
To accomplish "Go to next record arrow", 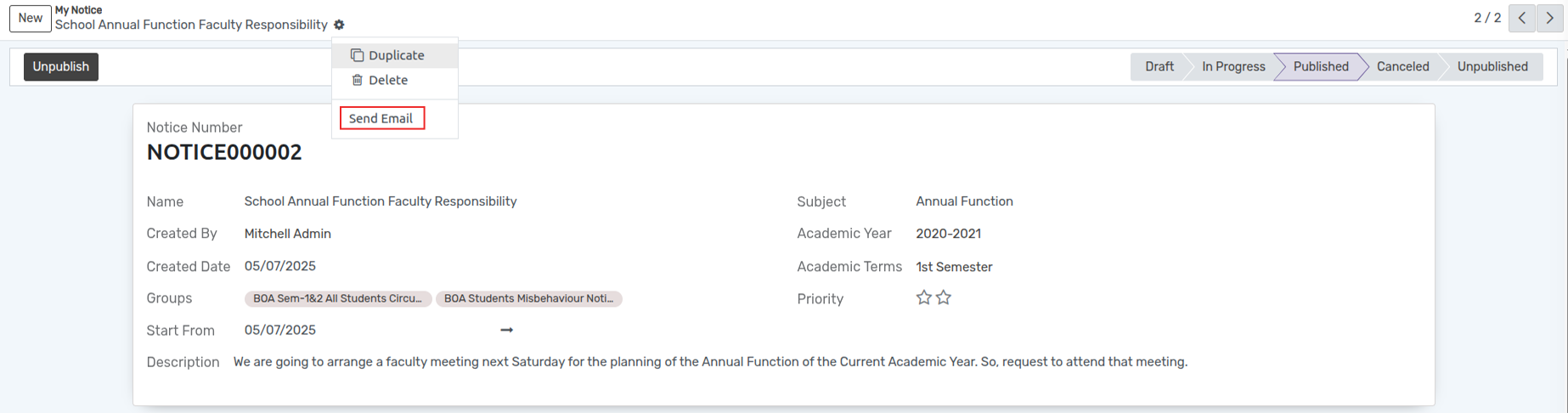I will [x=1550, y=18].
